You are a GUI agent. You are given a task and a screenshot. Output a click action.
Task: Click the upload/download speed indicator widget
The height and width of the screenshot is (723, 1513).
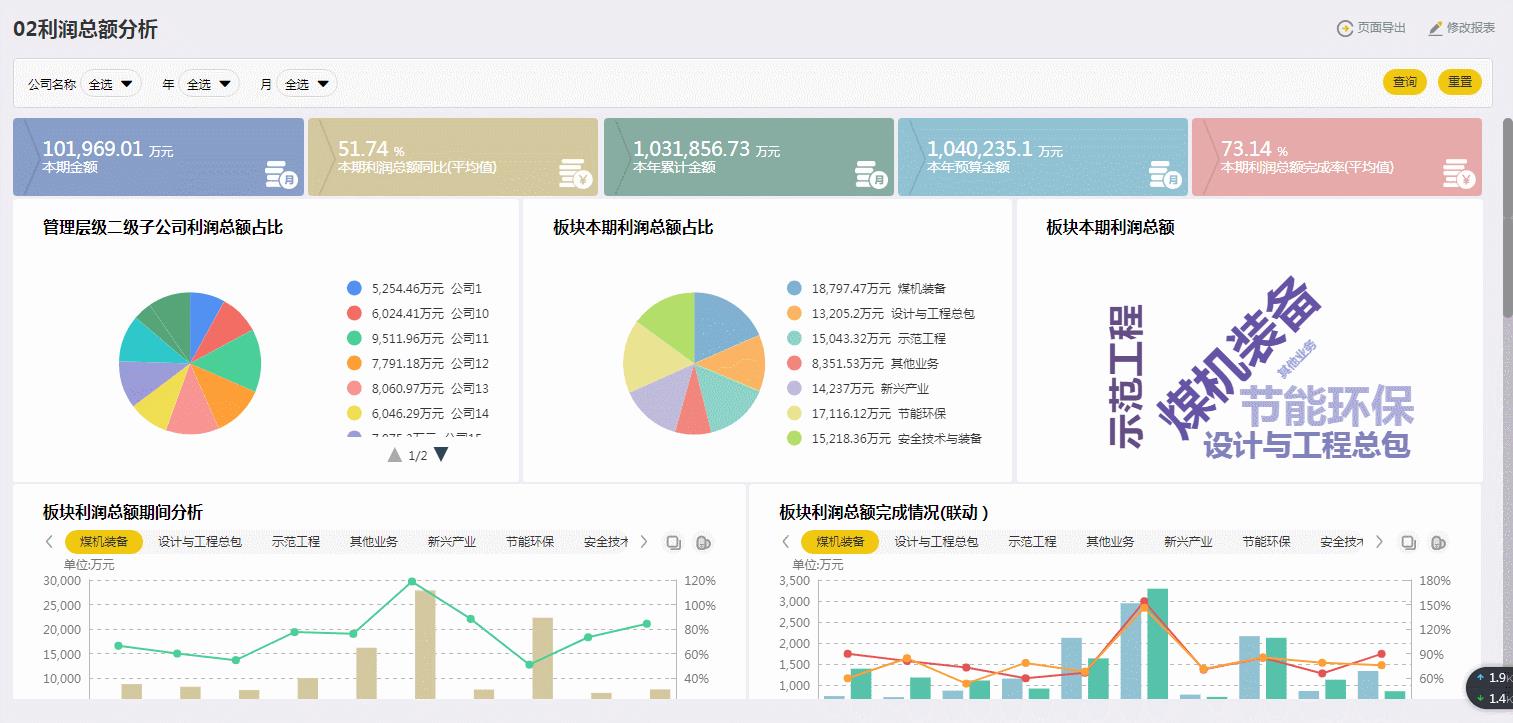coord(1490,688)
